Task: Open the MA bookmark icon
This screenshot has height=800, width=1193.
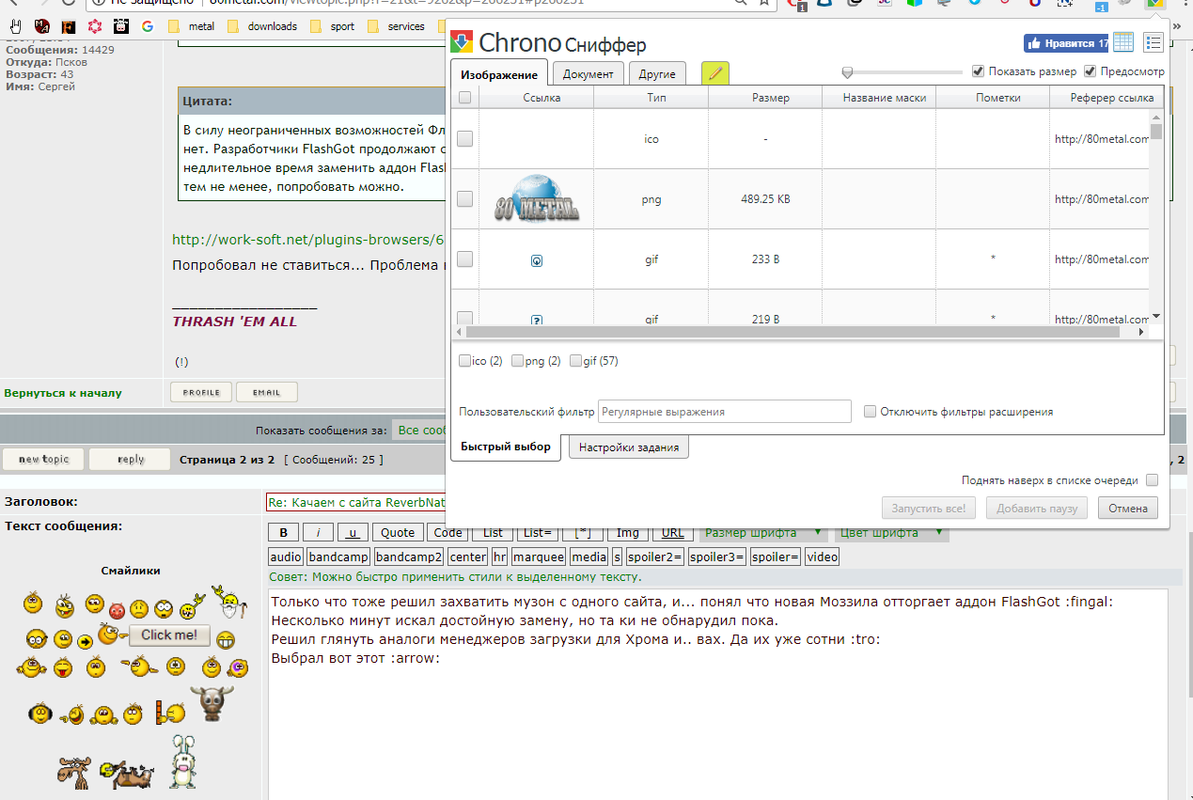Action: (43, 26)
